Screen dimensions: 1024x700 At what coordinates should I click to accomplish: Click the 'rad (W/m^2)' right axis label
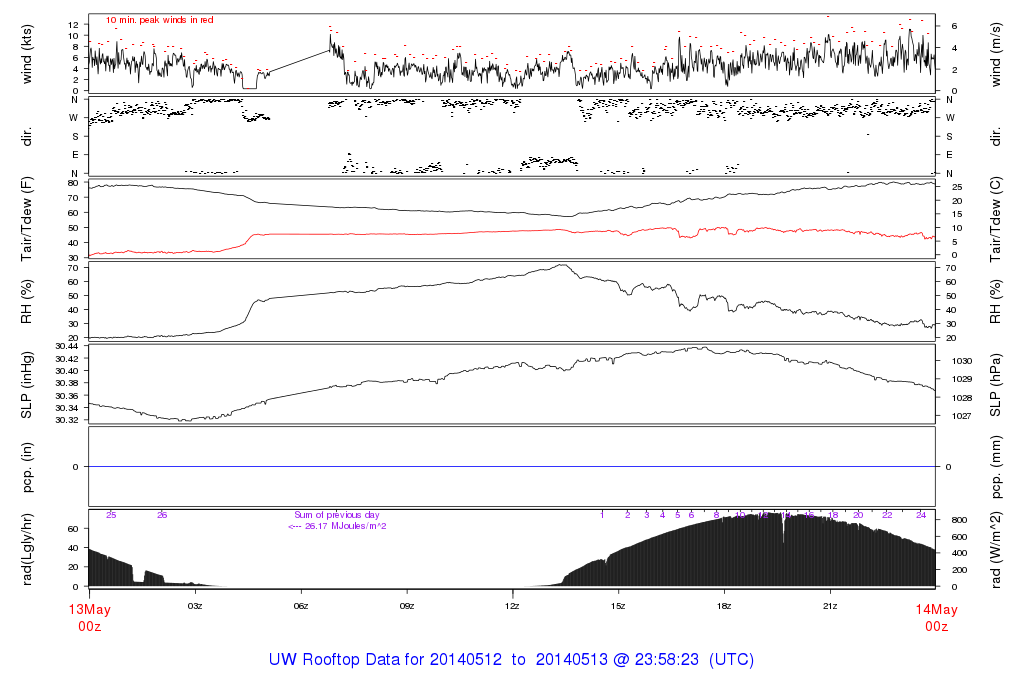pos(997,548)
